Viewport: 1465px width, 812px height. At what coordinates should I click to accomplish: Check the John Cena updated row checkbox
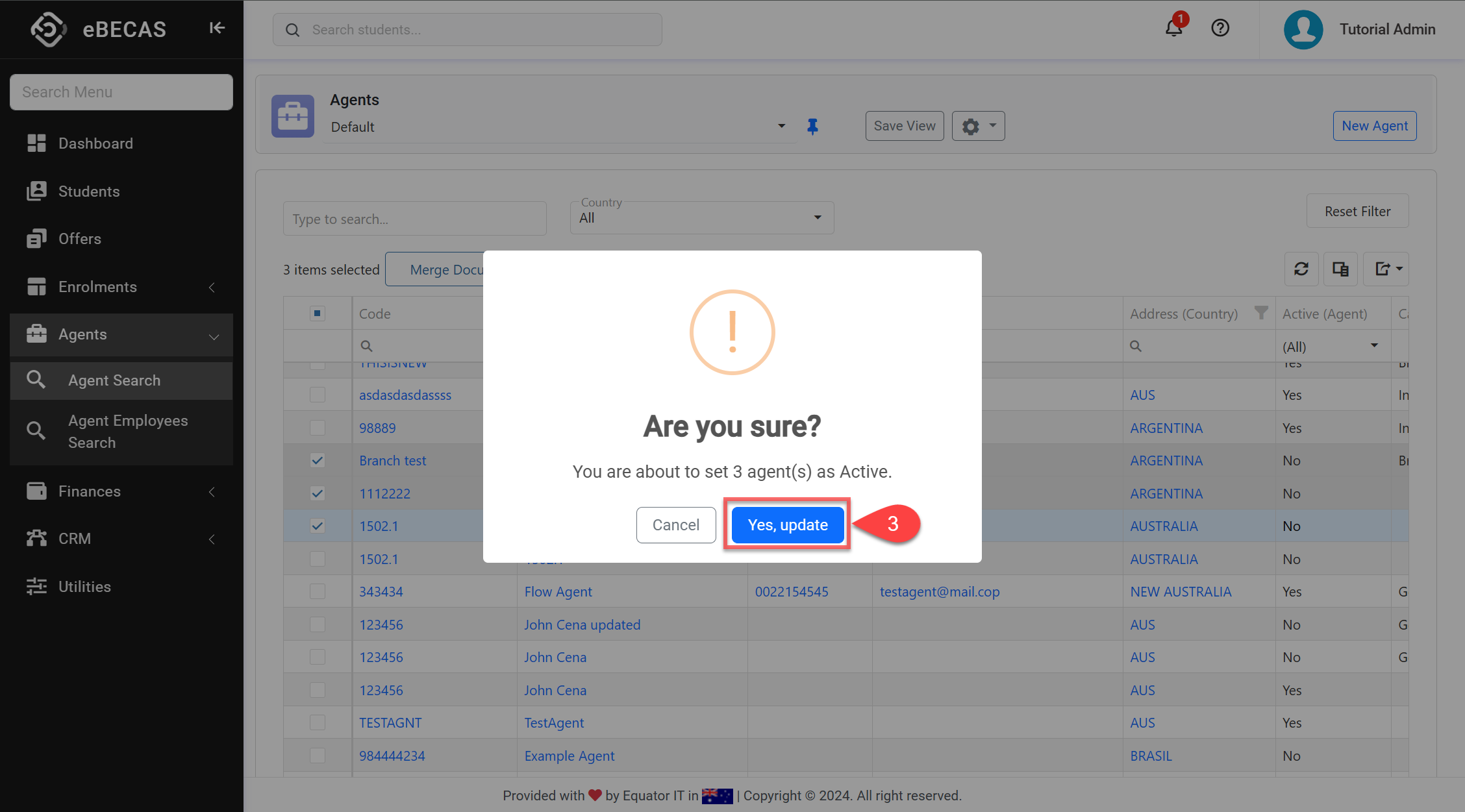click(317, 624)
